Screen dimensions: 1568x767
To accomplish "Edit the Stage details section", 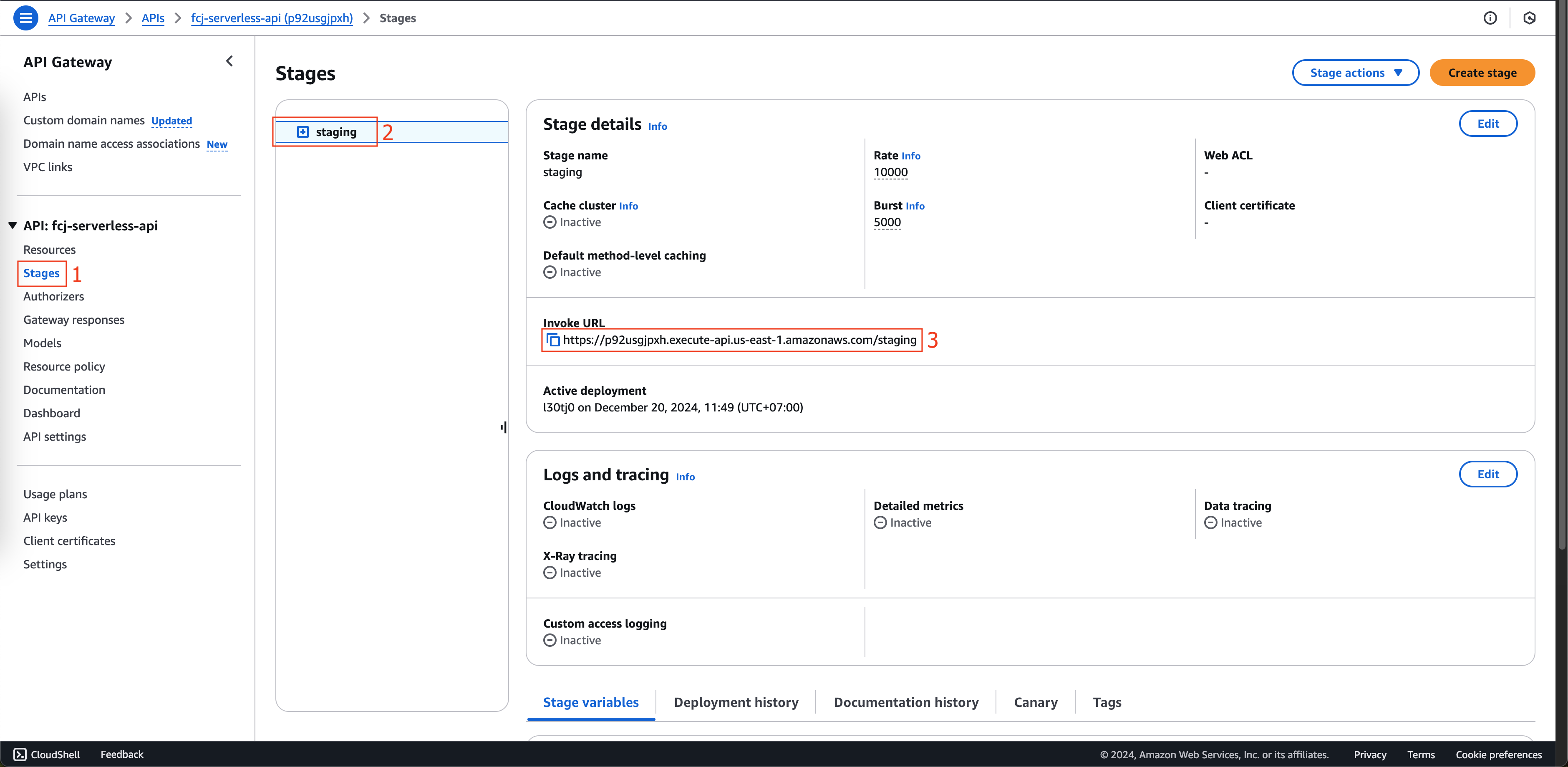I will point(1487,124).
